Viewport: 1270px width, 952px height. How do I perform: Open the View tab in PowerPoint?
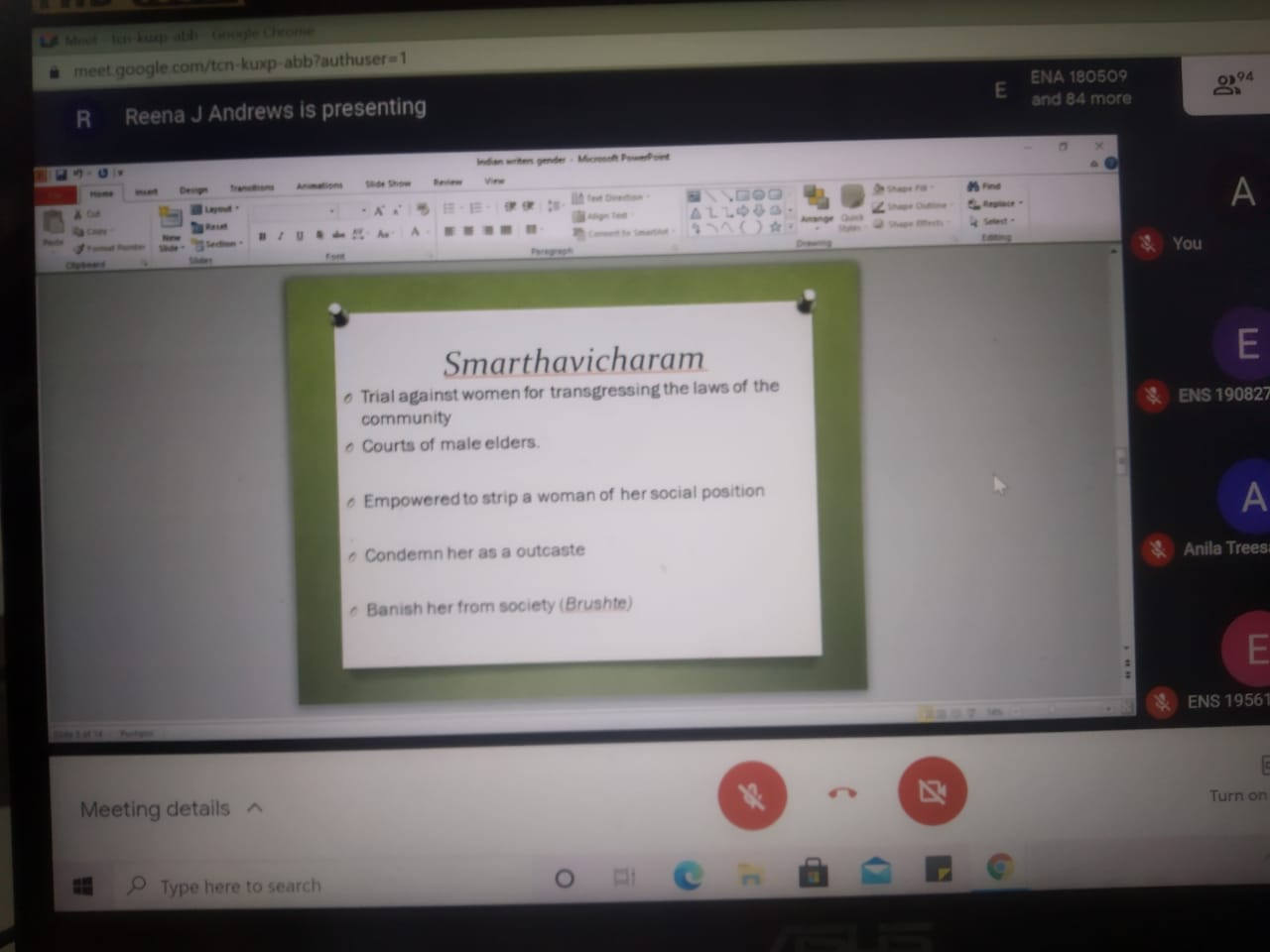pos(494,181)
